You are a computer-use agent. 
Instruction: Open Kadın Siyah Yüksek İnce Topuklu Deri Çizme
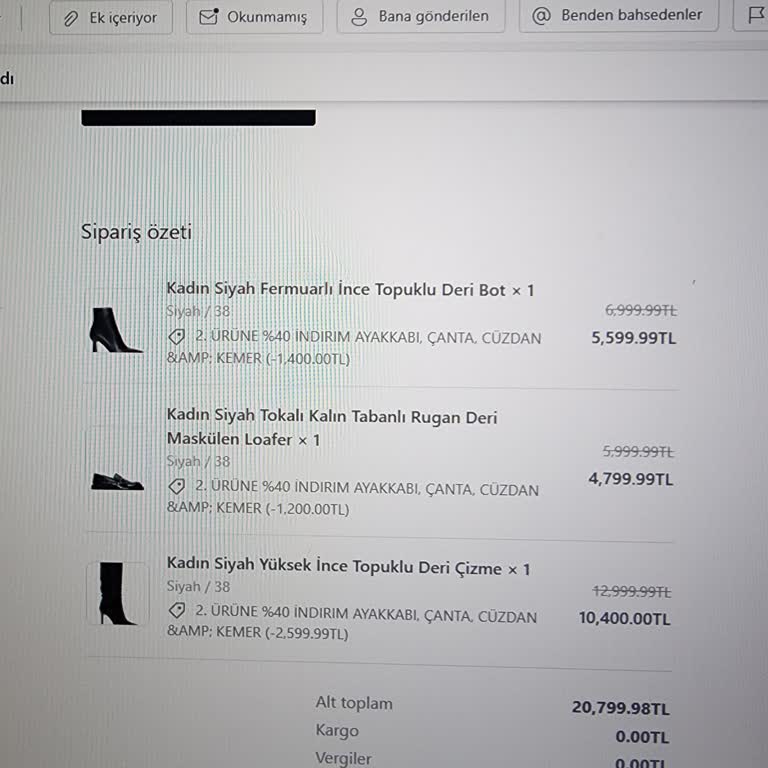click(348, 566)
